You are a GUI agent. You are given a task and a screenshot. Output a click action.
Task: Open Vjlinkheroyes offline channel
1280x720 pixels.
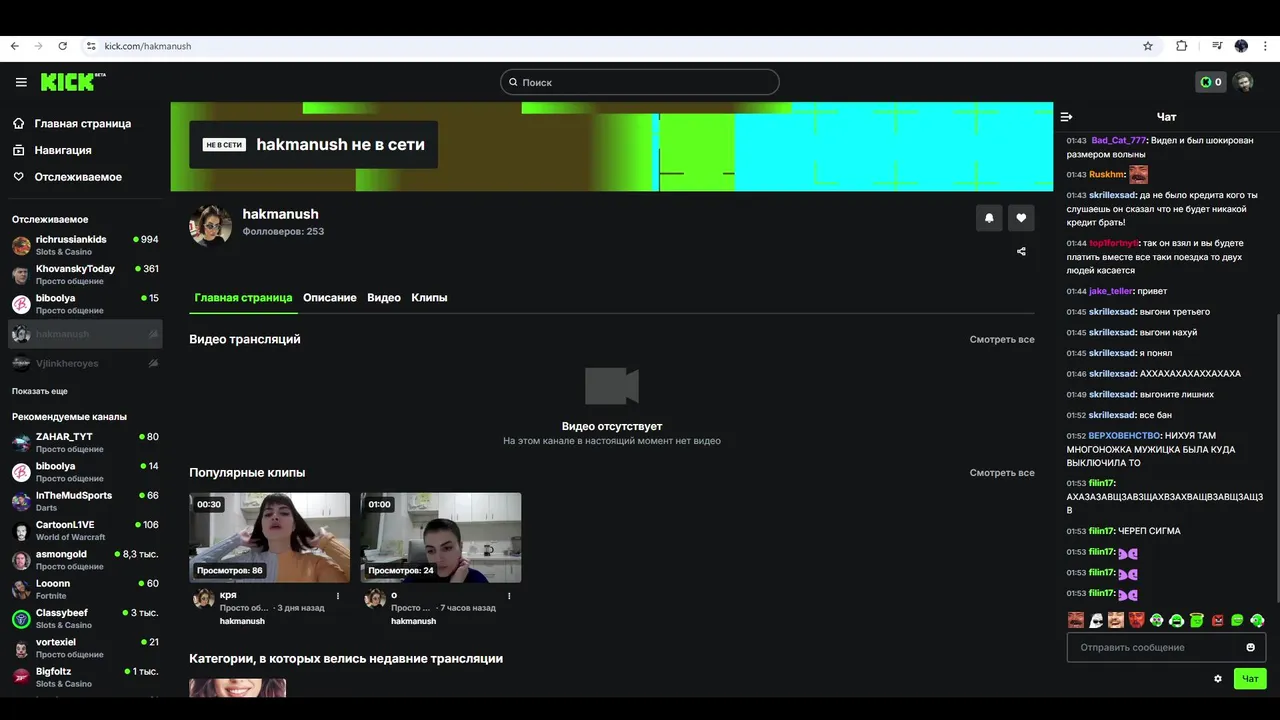(85, 363)
